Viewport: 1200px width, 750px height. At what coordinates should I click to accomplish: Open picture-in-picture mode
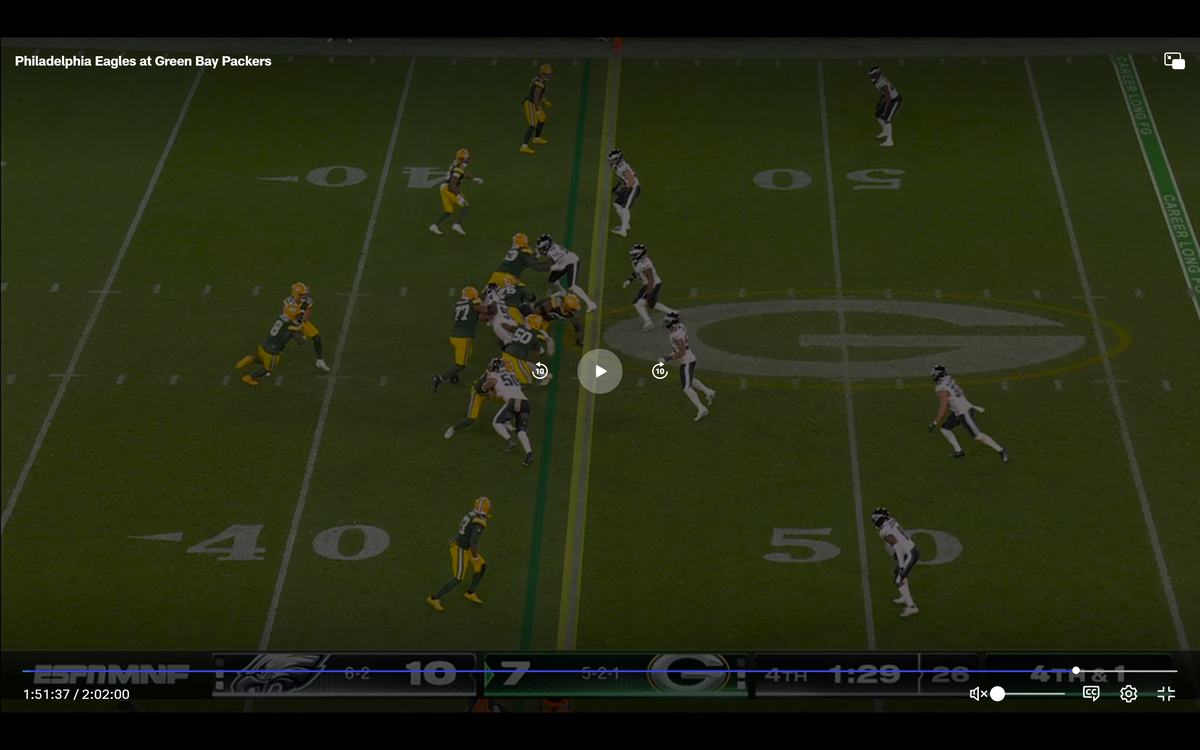[x=1174, y=61]
